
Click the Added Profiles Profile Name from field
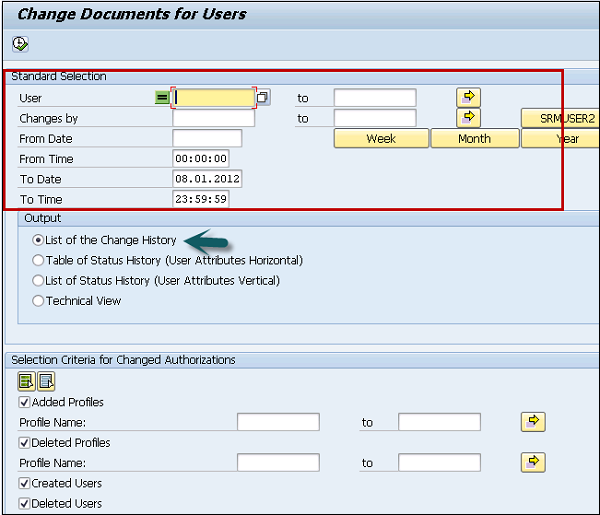278,422
